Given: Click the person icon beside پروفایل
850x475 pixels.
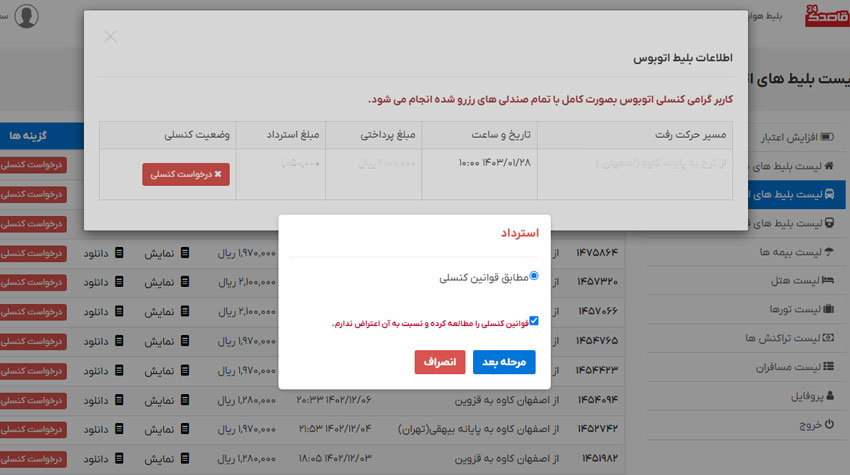Looking at the screenshot, I should 830,396.
